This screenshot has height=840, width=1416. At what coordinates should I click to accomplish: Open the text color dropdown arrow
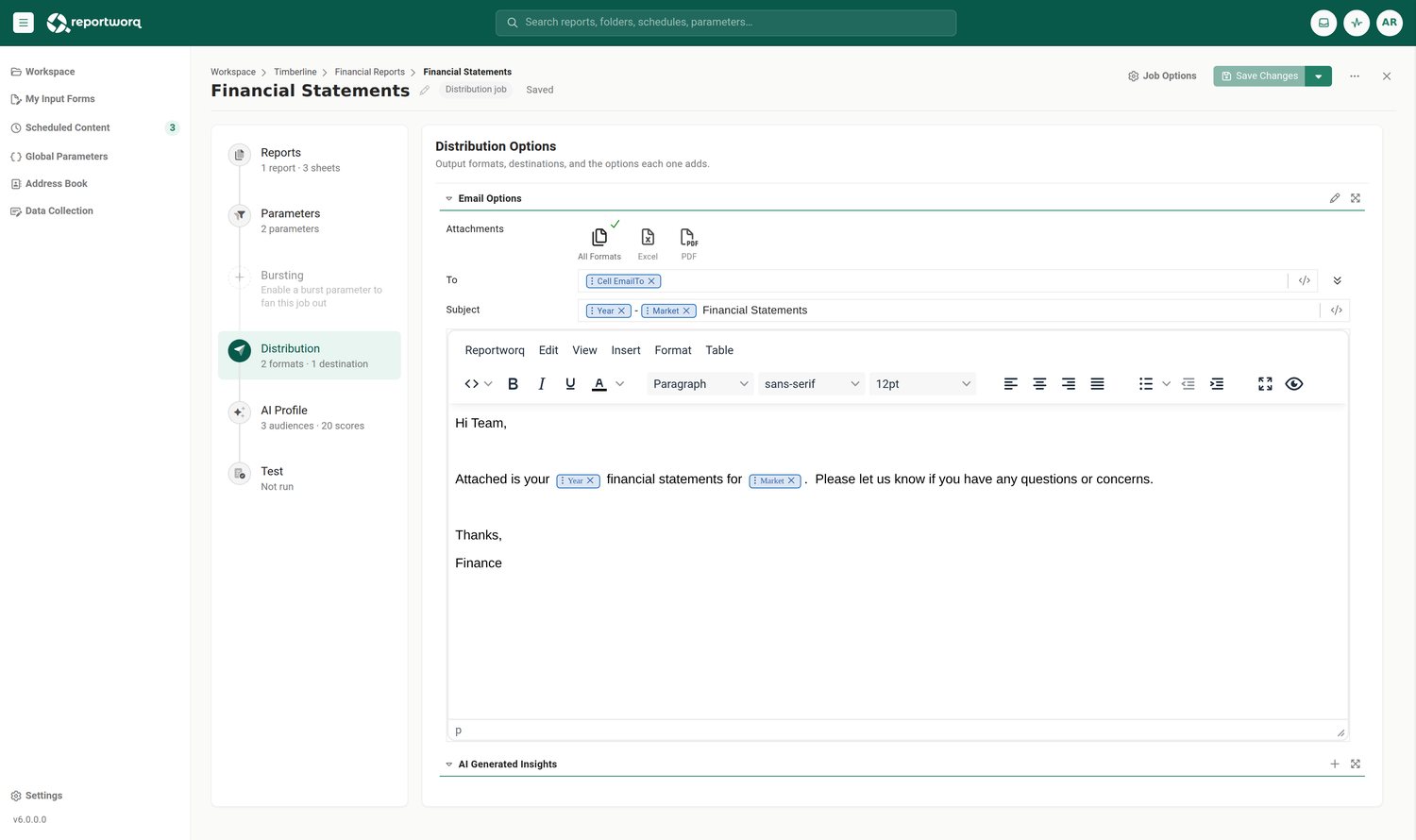620,384
